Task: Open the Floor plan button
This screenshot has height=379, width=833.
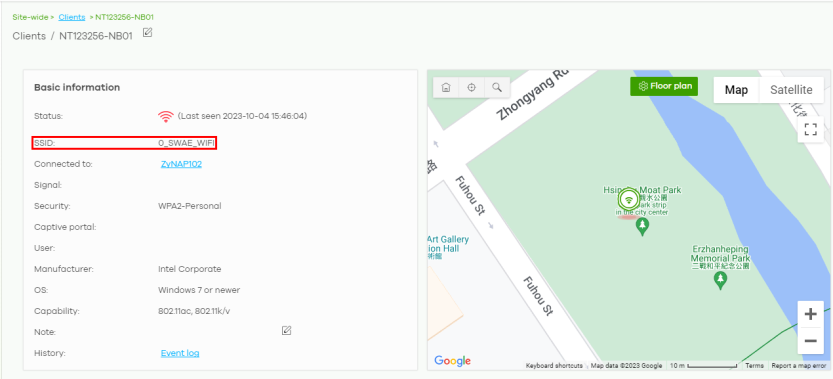Action: click(664, 86)
